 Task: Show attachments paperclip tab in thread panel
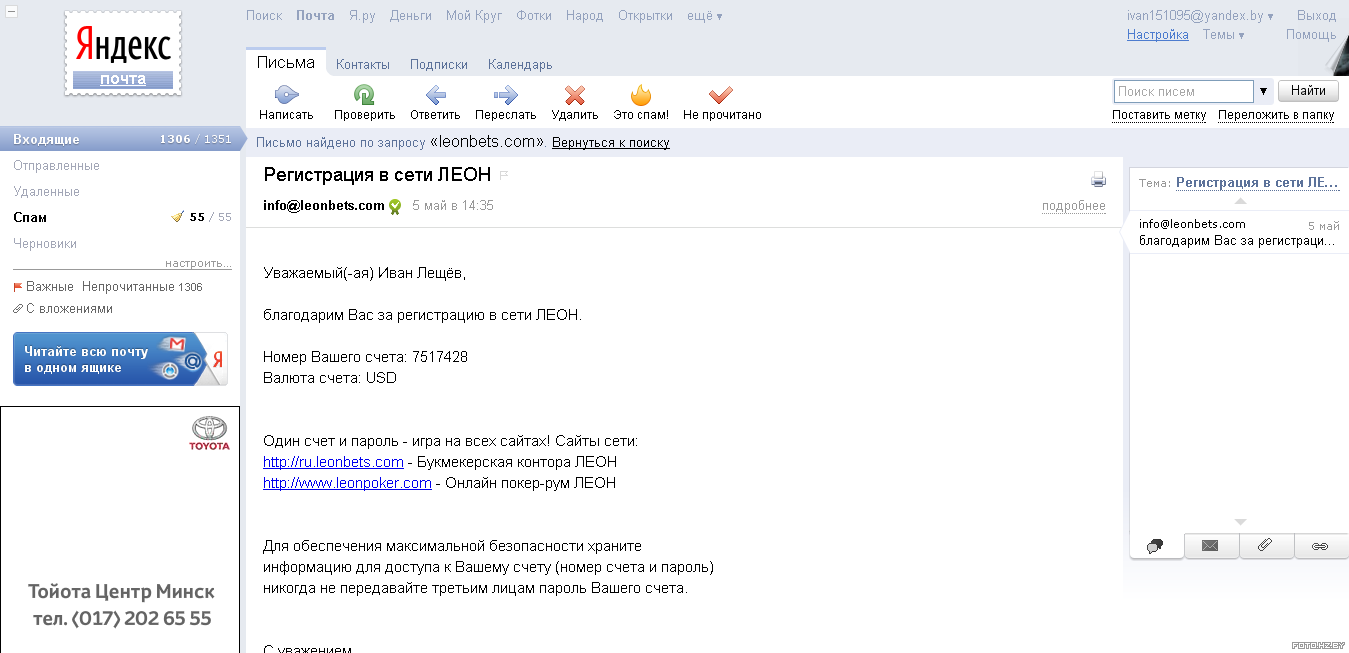pyautogui.click(x=1266, y=546)
